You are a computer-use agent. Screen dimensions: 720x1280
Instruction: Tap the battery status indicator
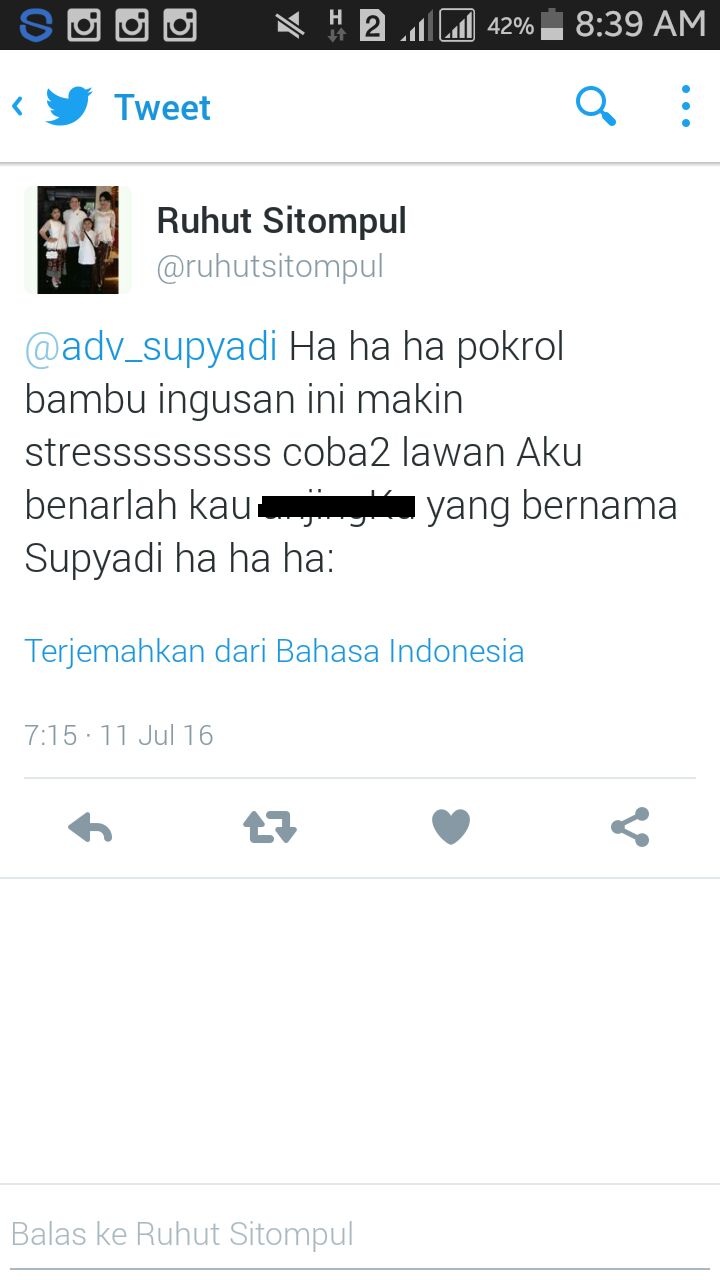[x=552, y=25]
